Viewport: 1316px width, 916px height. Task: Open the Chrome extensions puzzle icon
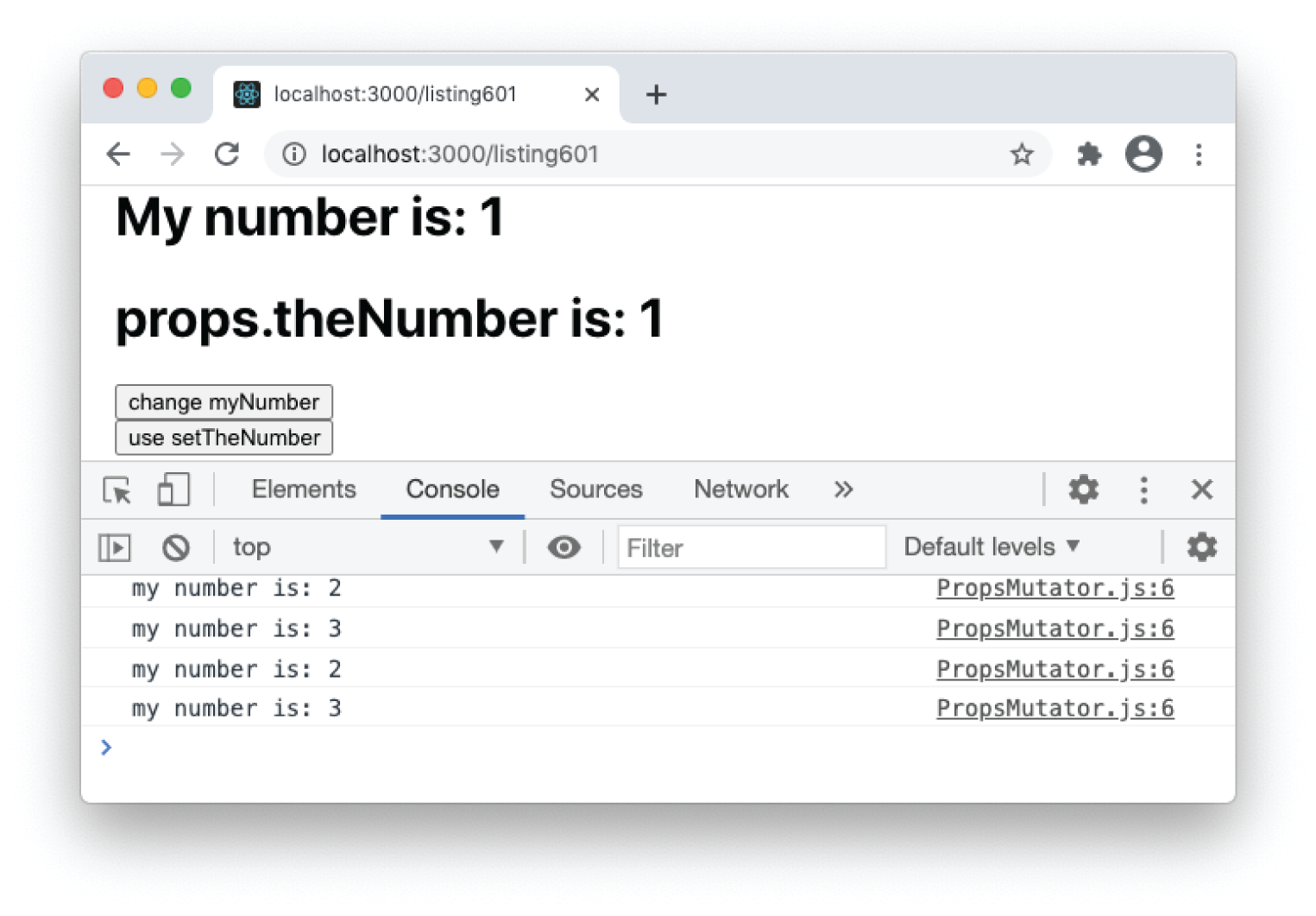point(1089,154)
